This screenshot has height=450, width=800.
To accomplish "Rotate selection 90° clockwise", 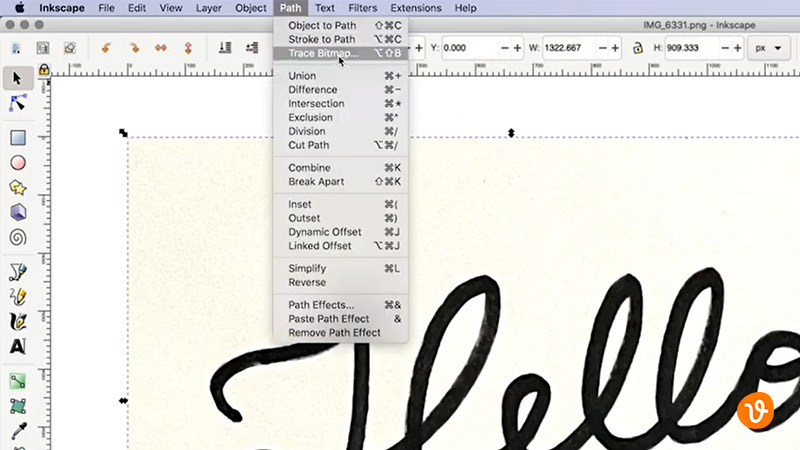I will click(x=134, y=48).
